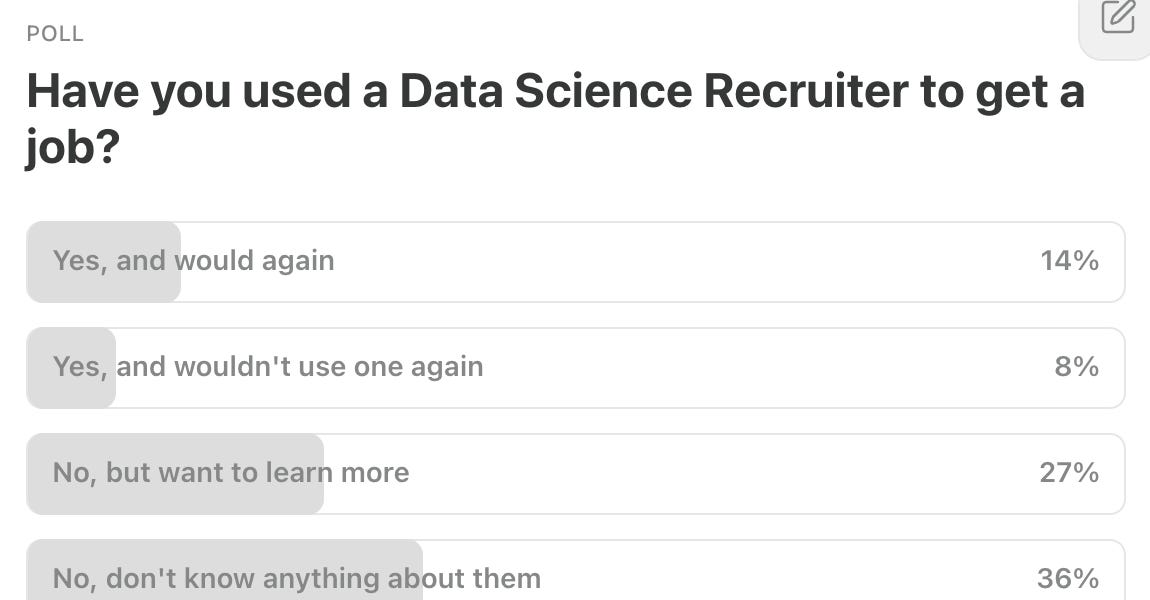Click the POLL label above the question
This screenshot has width=1150, height=600.
tap(53, 33)
